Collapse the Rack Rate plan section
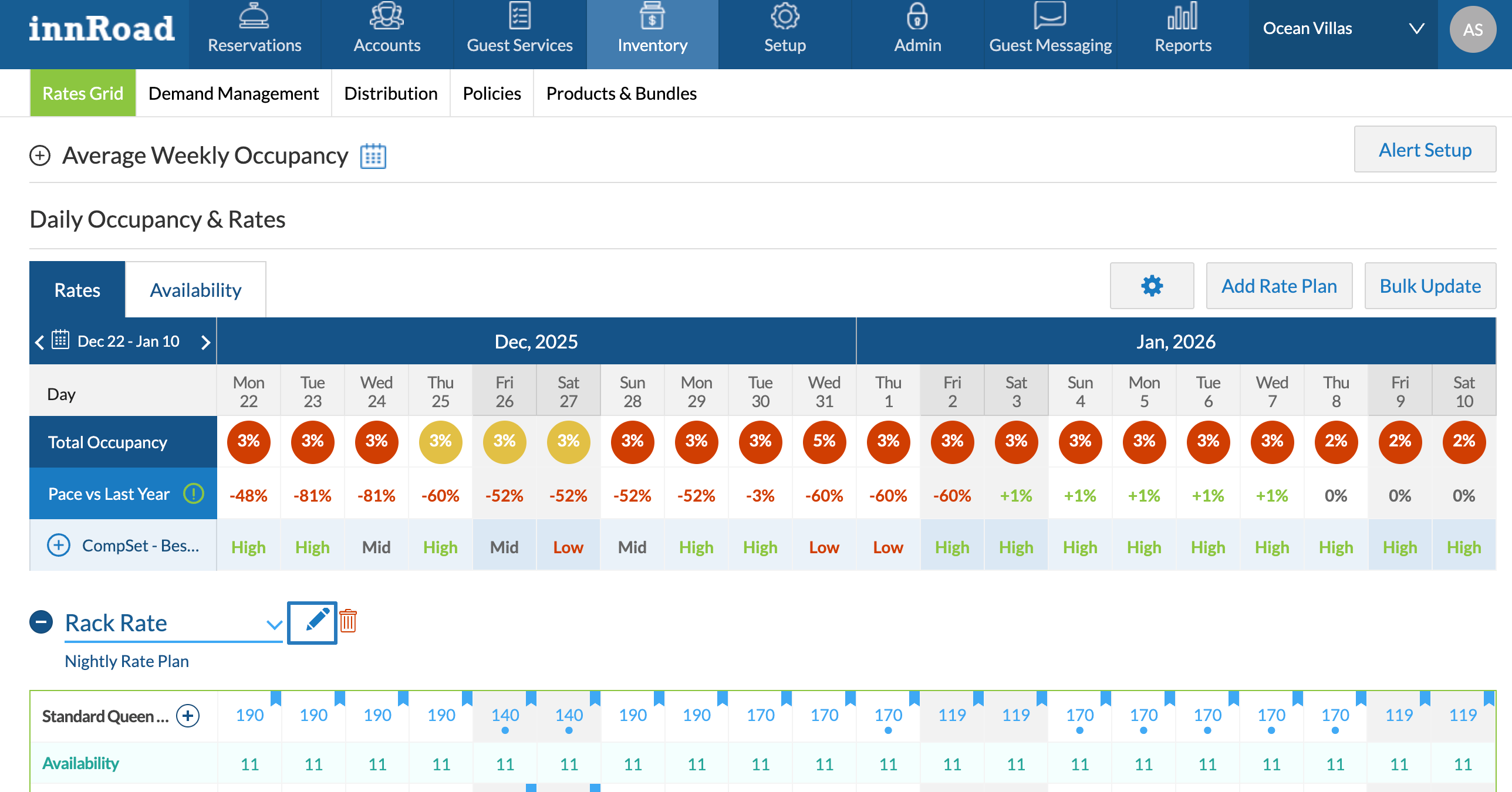 [41, 622]
